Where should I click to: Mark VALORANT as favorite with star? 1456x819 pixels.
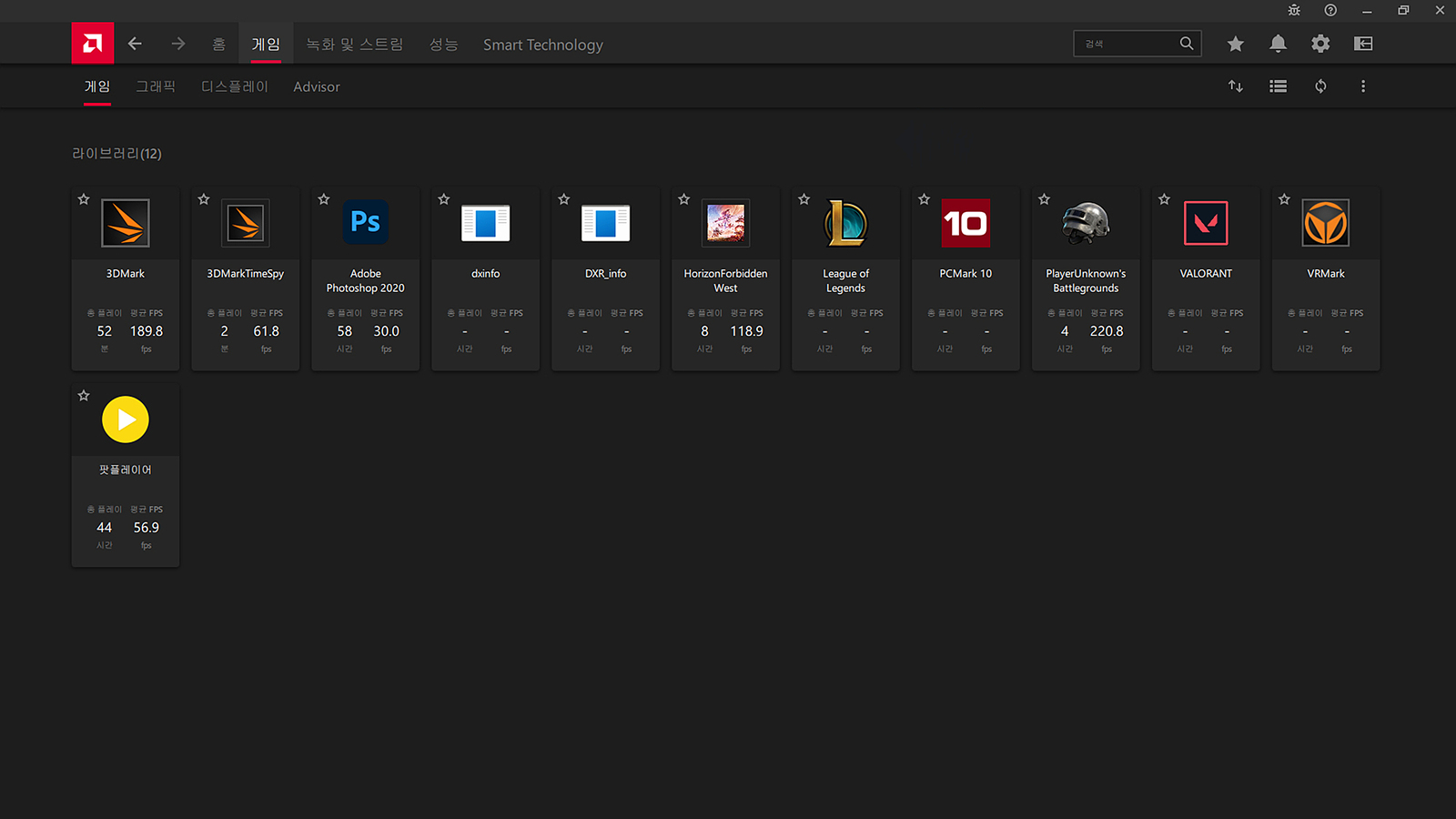click(x=1164, y=199)
